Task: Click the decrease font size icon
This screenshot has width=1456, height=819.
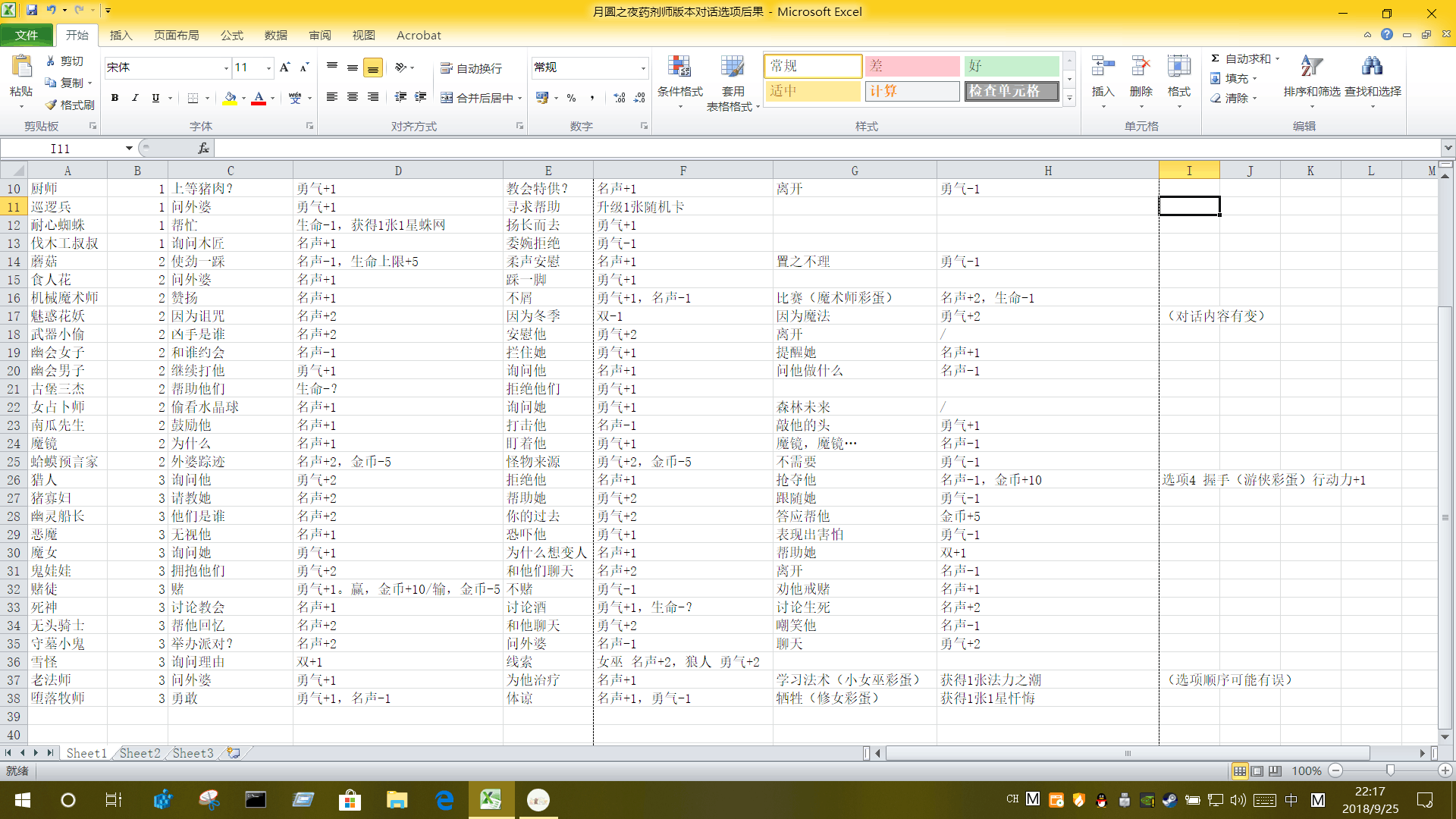Action: 304,67
